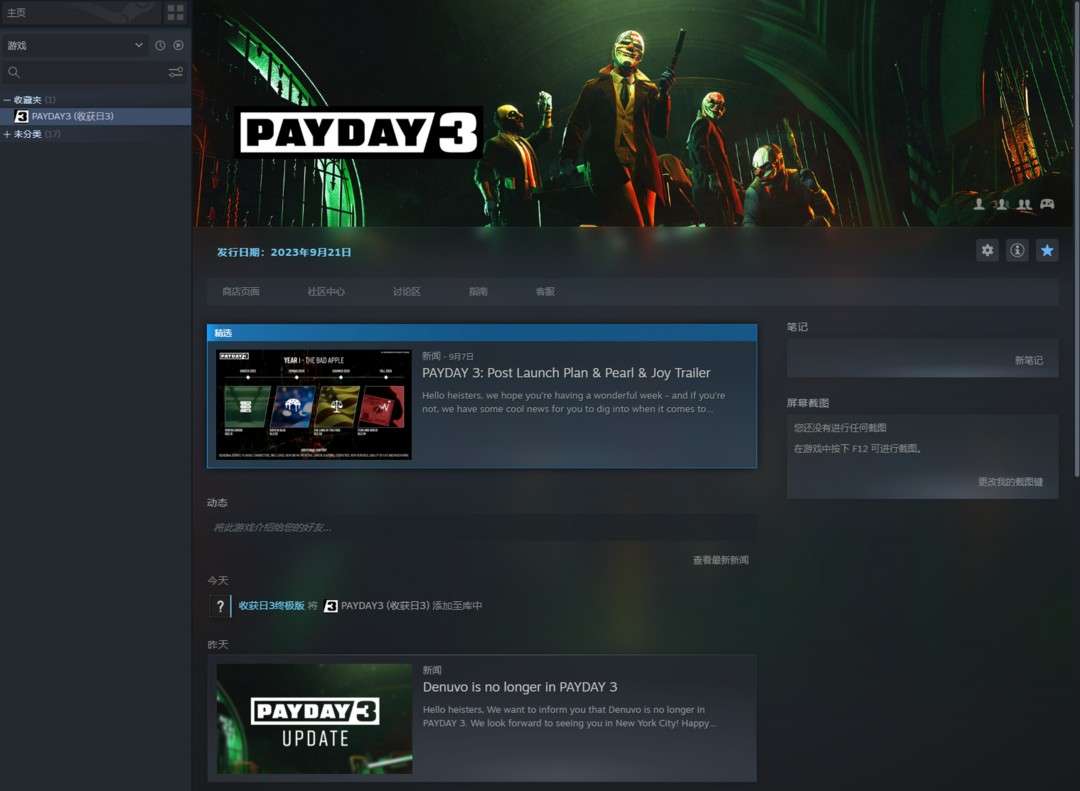Click the 发行日期：2023年9月21日 text
1080x791 pixels.
click(x=284, y=252)
